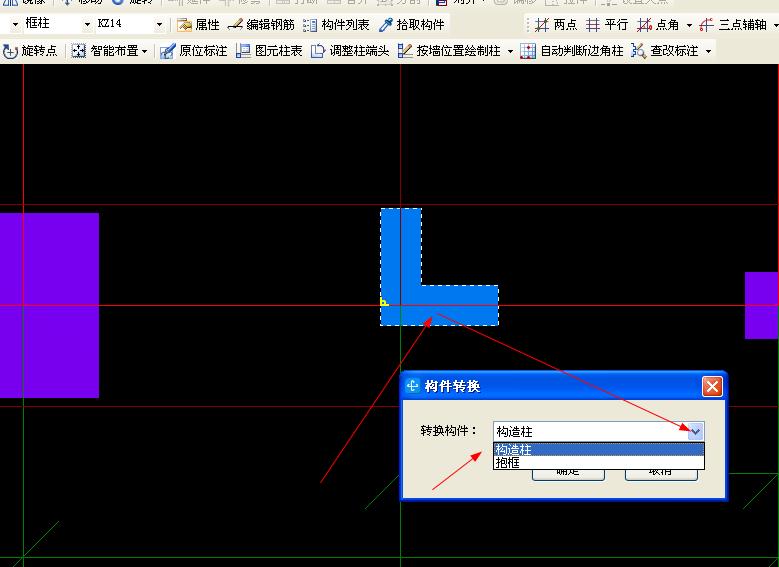
Task: Expand the small arrow left of 框柱
Action: [15, 24]
